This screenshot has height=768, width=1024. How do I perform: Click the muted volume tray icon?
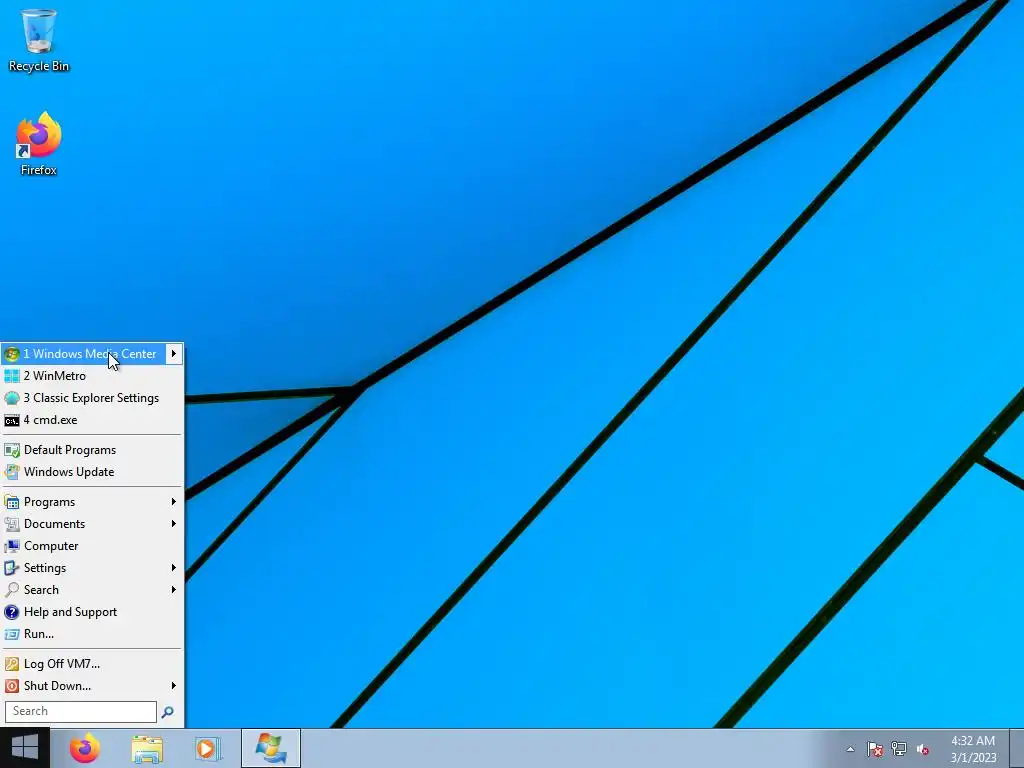(923, 750)
